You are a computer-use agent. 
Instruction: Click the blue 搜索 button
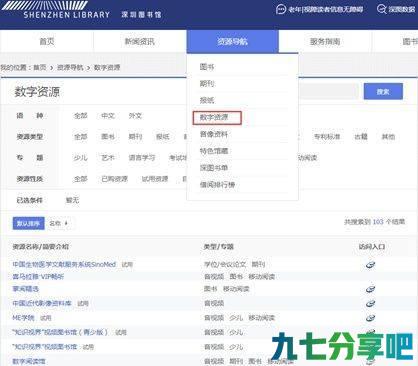(x=383, y=91)
